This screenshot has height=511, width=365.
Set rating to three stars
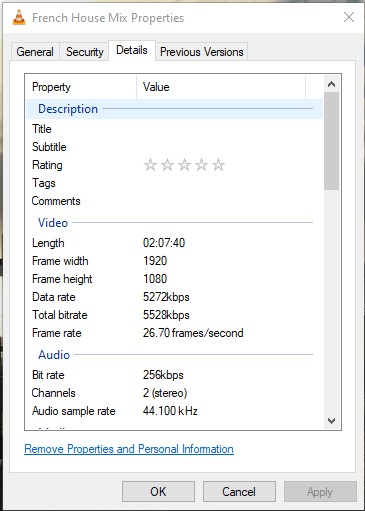tap(184, 165)
